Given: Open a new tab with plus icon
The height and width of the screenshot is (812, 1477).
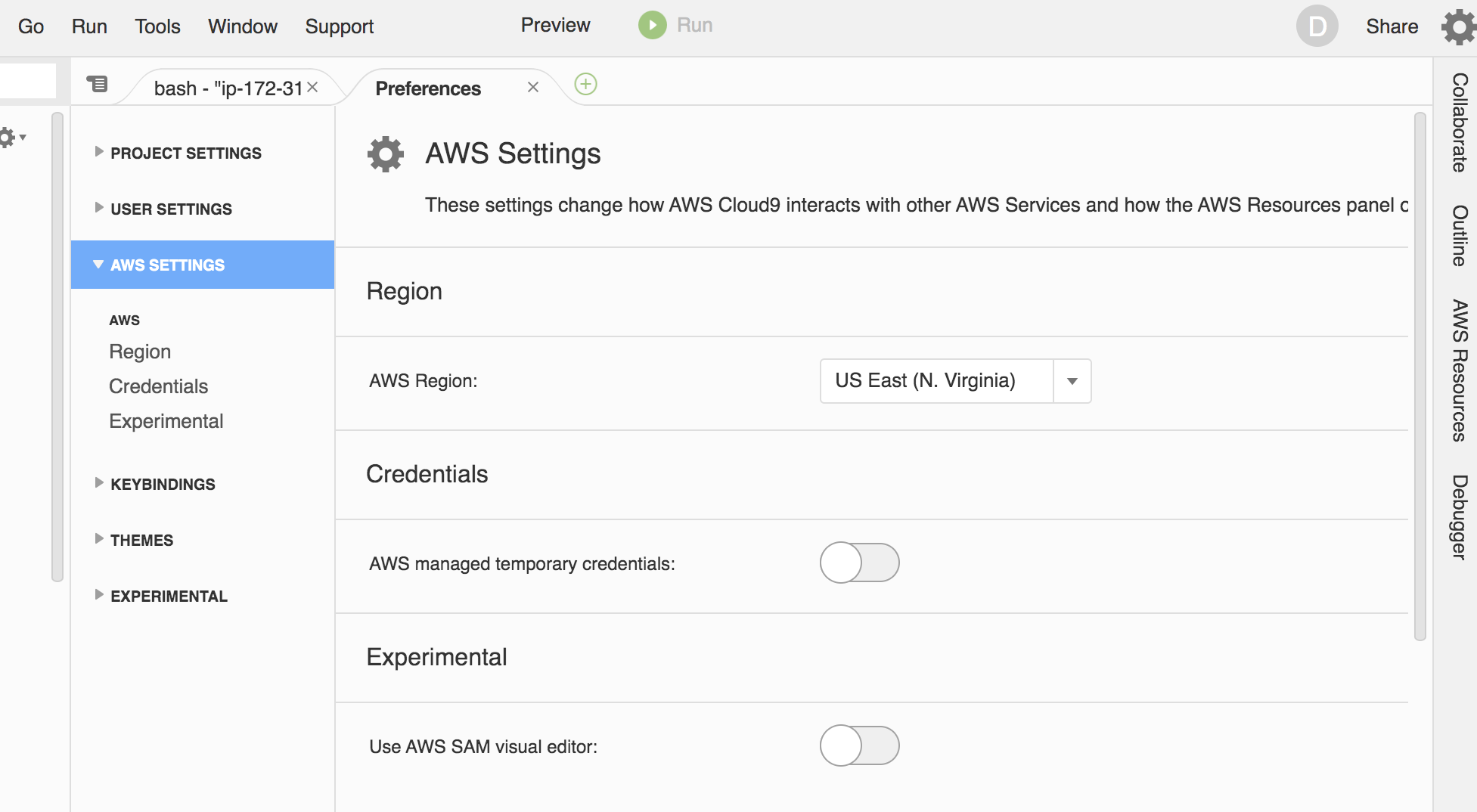Looking at the screenshot, I should (x=586, y=84).
